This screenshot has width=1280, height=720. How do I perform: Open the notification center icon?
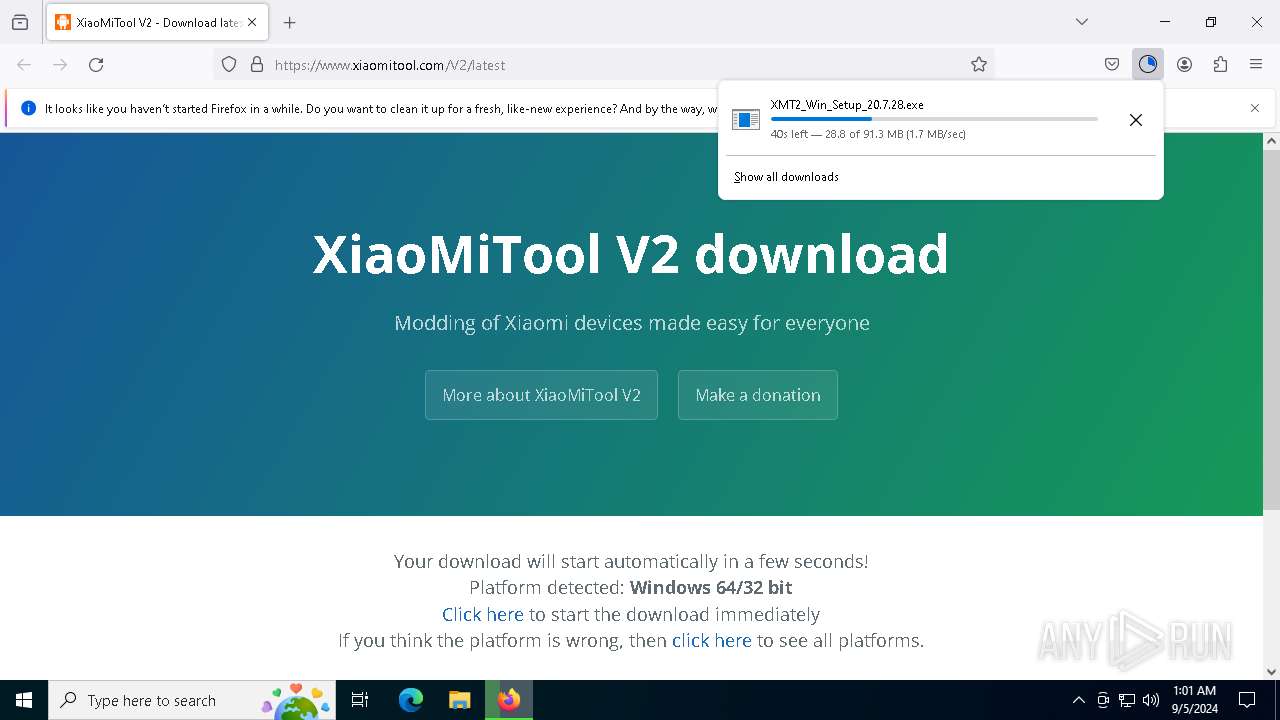(1247, 700)
